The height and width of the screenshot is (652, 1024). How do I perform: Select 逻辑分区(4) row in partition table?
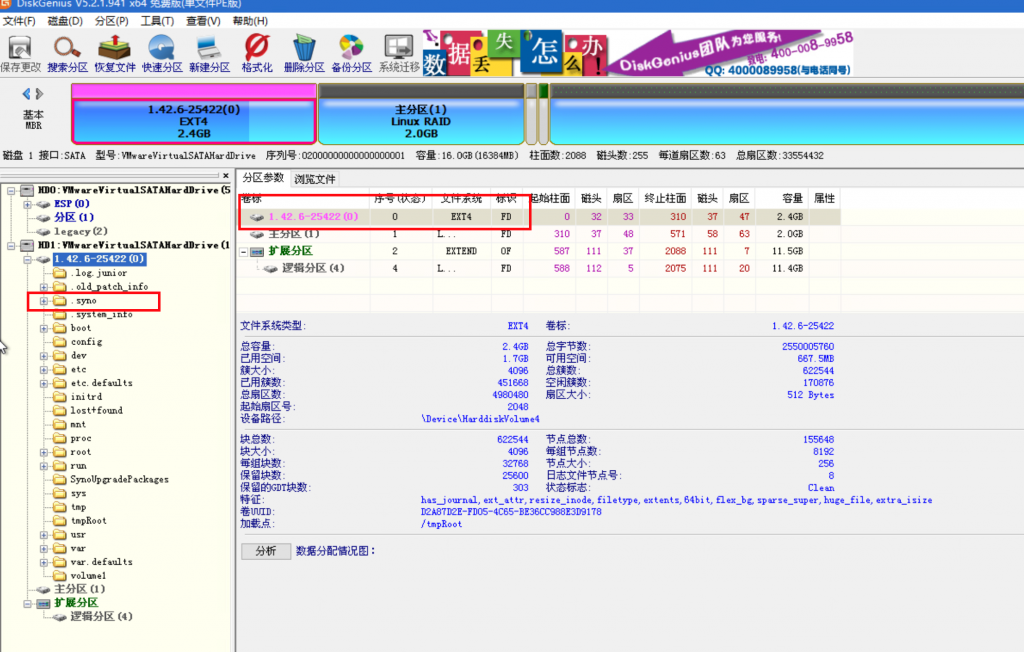[540, 269]
